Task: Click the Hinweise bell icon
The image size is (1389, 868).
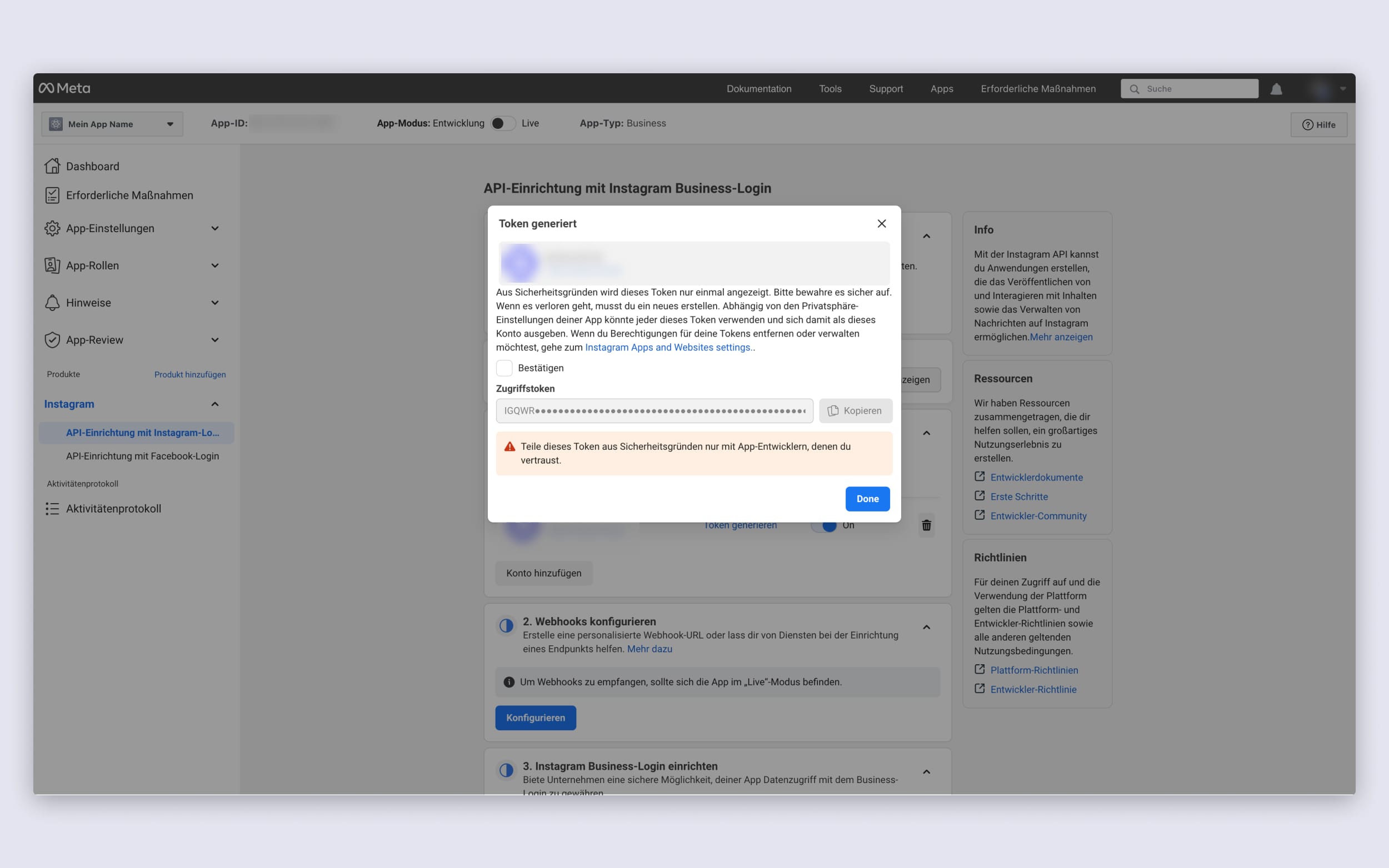Action: click(52, 303)
